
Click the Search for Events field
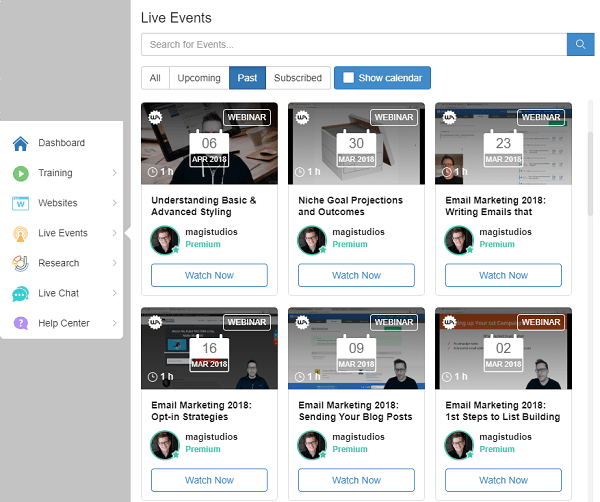pyautogui.click(x=354, y=44)
